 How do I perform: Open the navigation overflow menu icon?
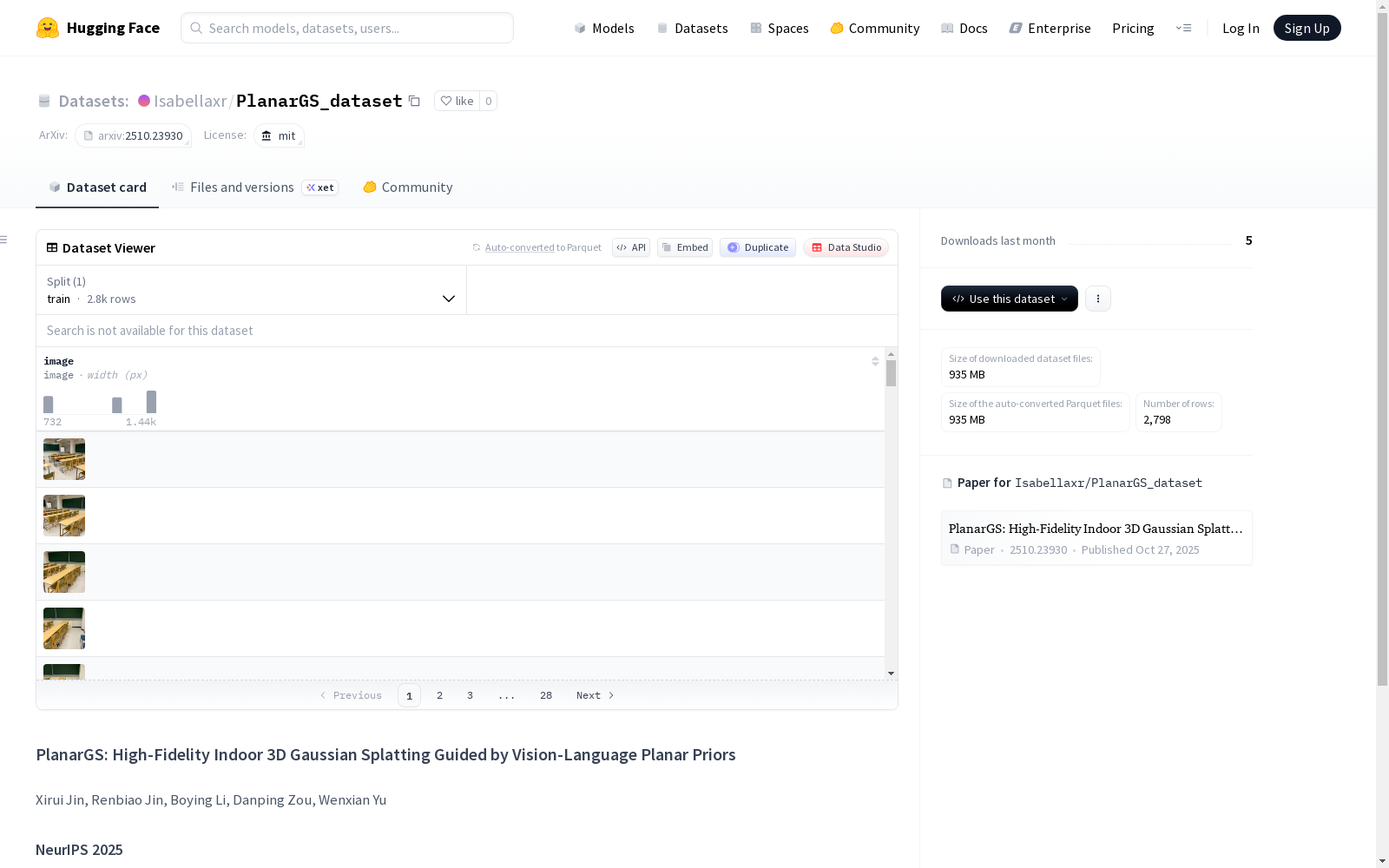point(1183,28)
